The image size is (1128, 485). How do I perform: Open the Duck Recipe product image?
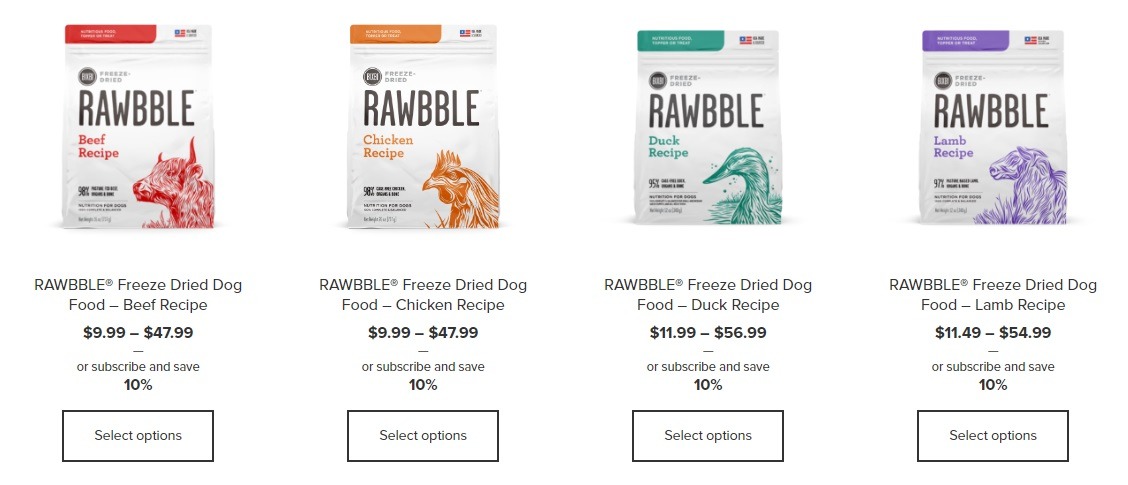[708, 127]
